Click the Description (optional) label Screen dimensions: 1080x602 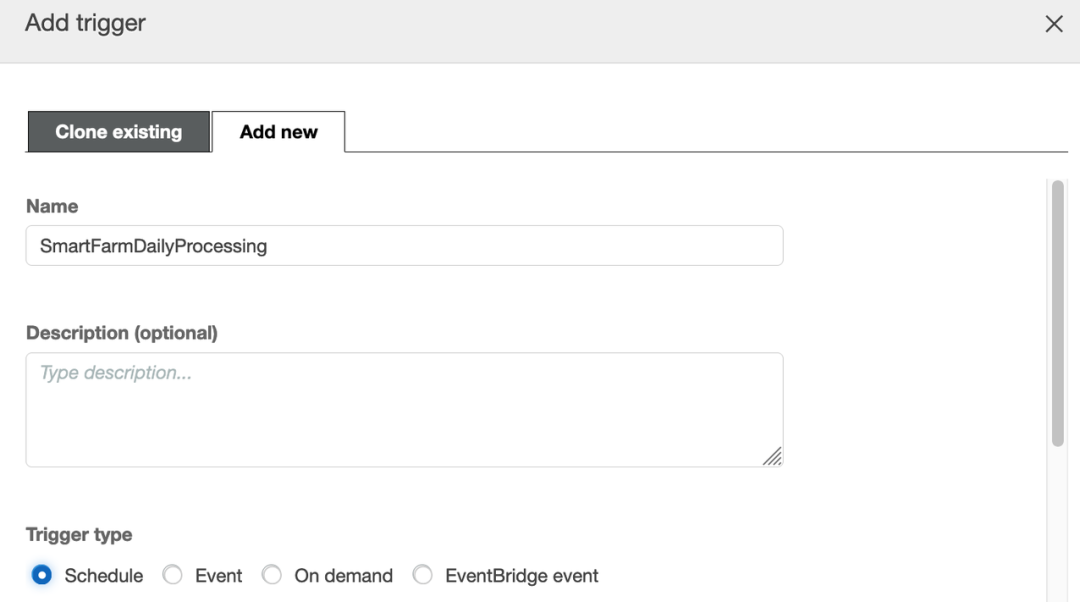[122, 333]
